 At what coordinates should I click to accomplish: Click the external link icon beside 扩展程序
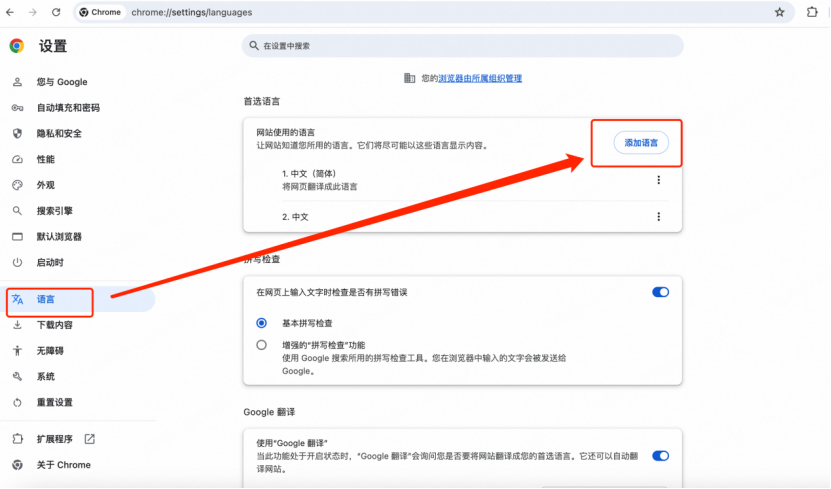[90, 439]
